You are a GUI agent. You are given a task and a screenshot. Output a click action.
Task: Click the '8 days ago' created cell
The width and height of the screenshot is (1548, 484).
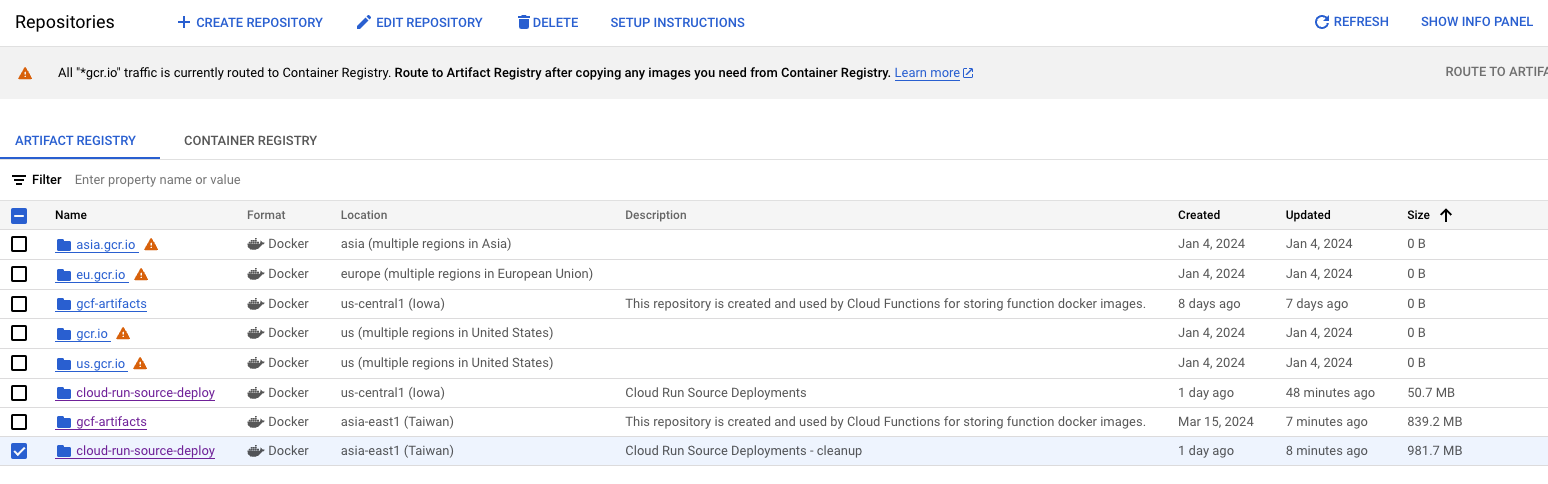click(1207, 304)
